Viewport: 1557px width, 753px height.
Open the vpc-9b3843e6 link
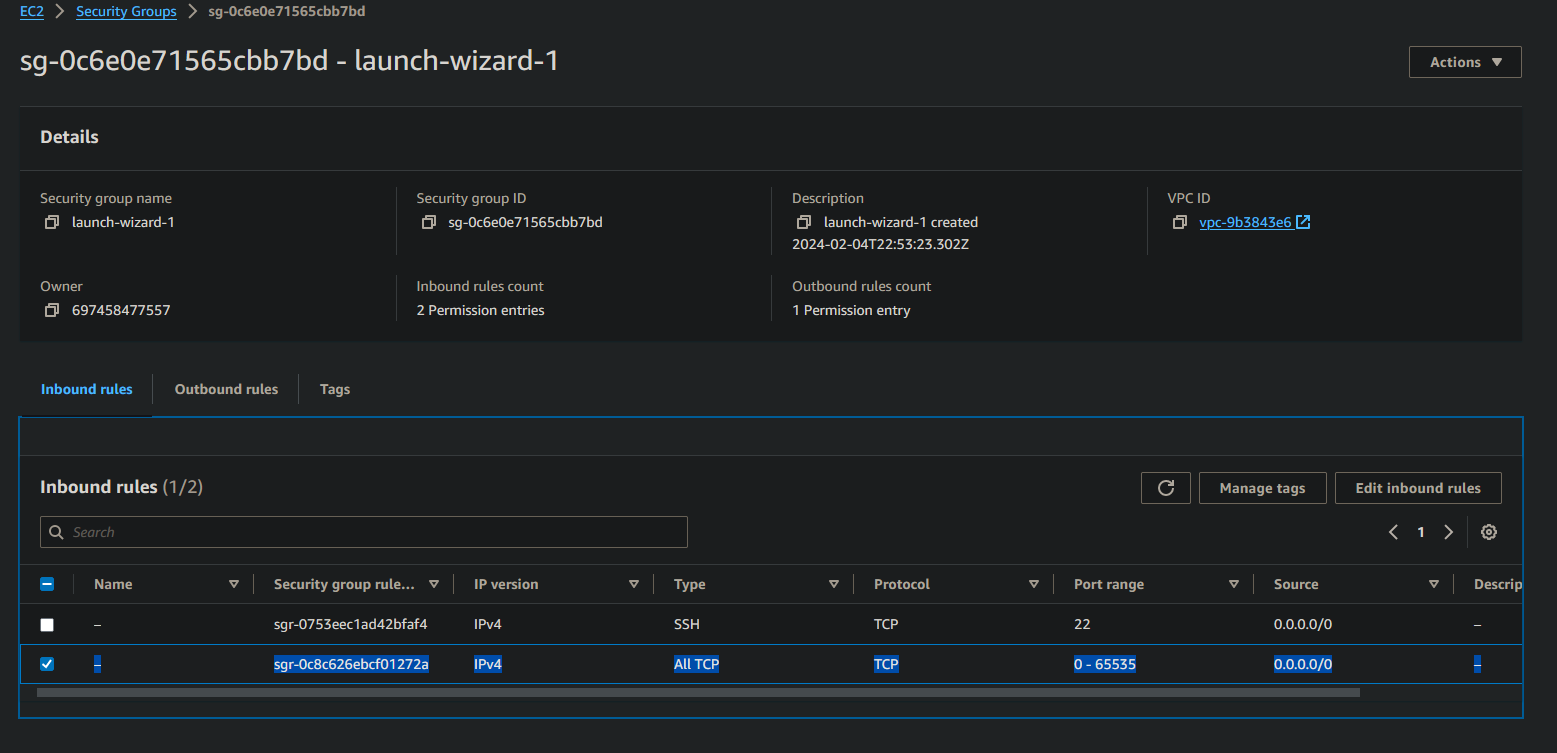point(1244,222)
